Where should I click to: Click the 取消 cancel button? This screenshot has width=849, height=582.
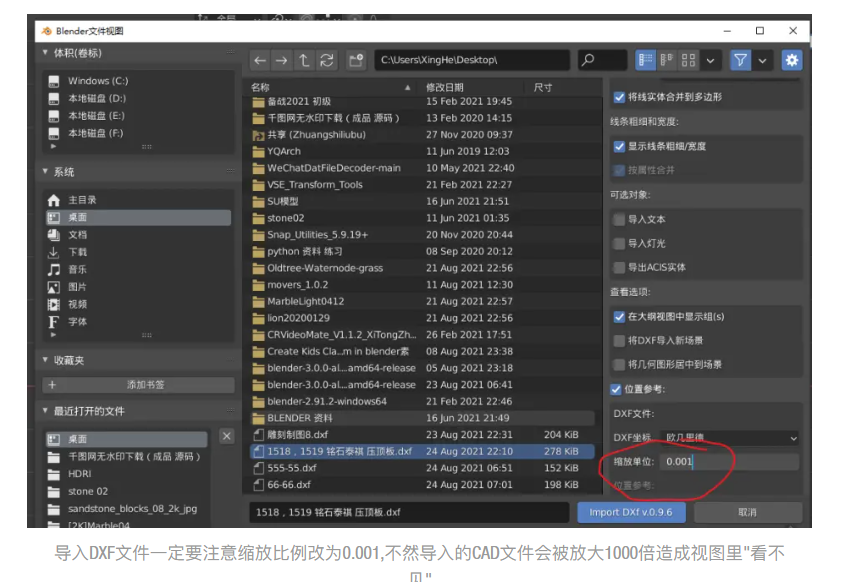[748, 512]
